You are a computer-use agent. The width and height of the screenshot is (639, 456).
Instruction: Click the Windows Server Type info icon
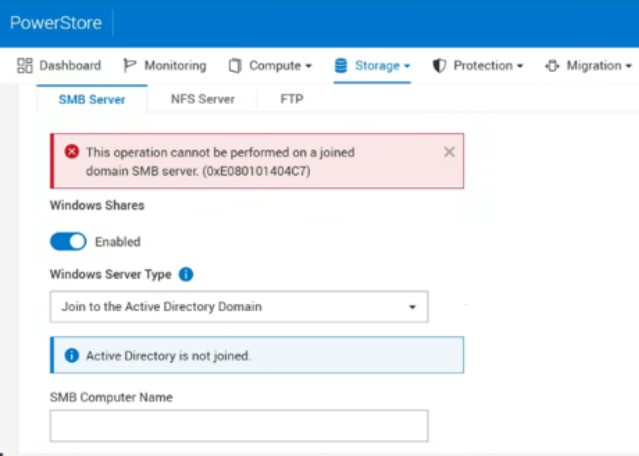(x=186, y=274)
